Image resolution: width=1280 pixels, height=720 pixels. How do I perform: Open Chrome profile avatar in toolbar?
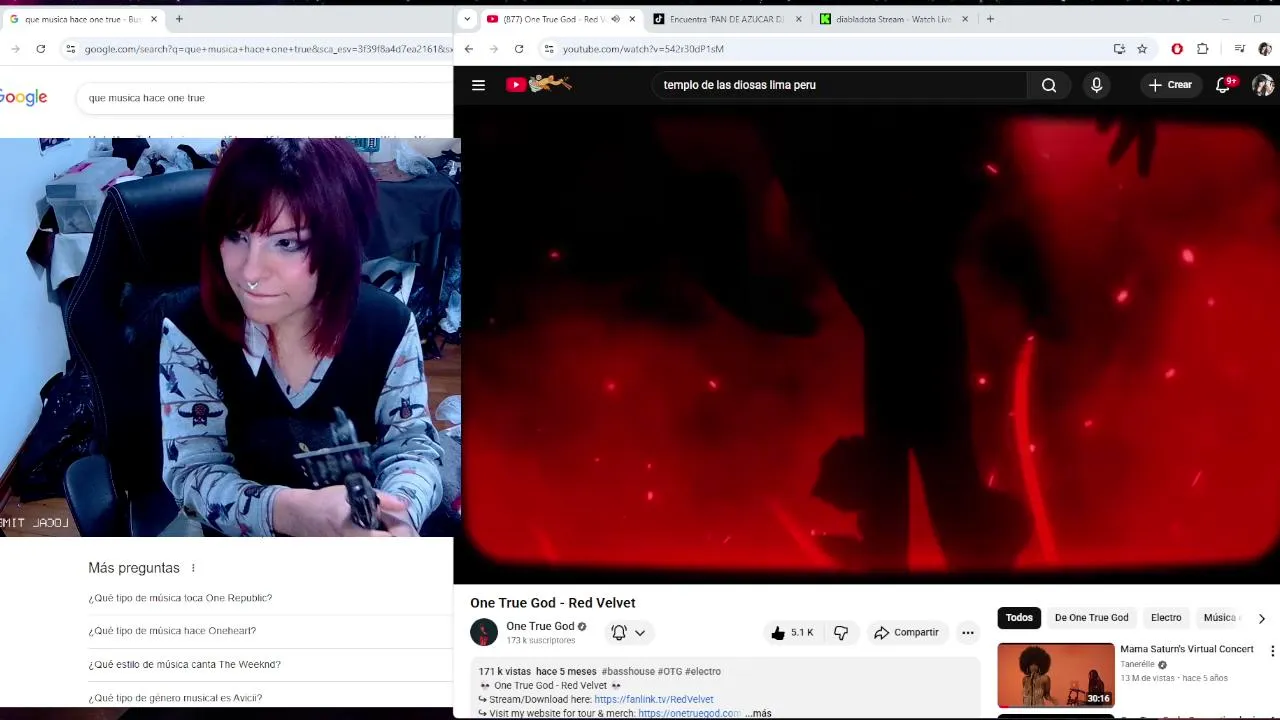click(1264, 48)
